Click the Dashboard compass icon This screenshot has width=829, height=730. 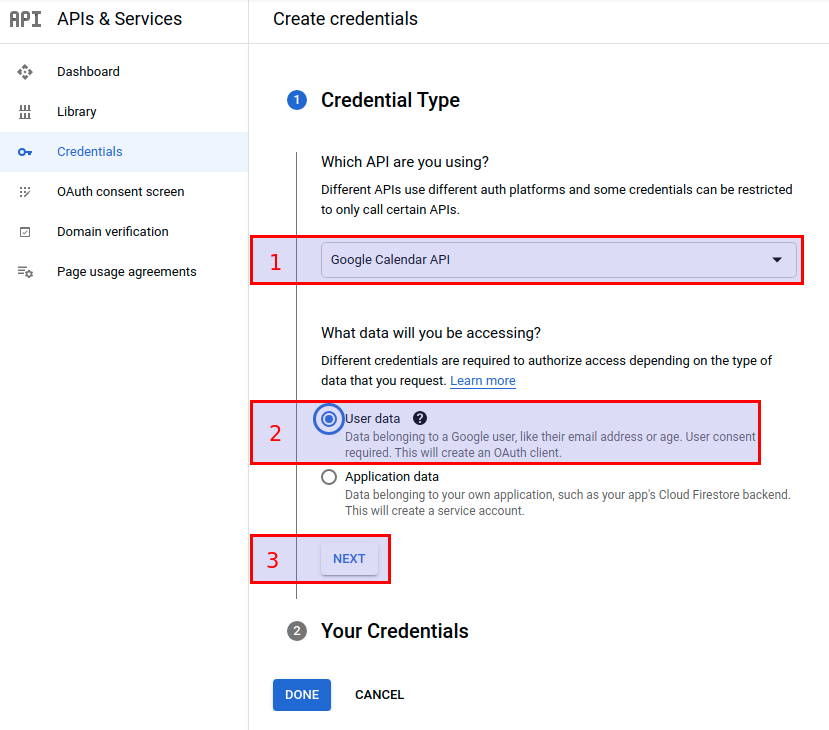click(x=24, y=71)
